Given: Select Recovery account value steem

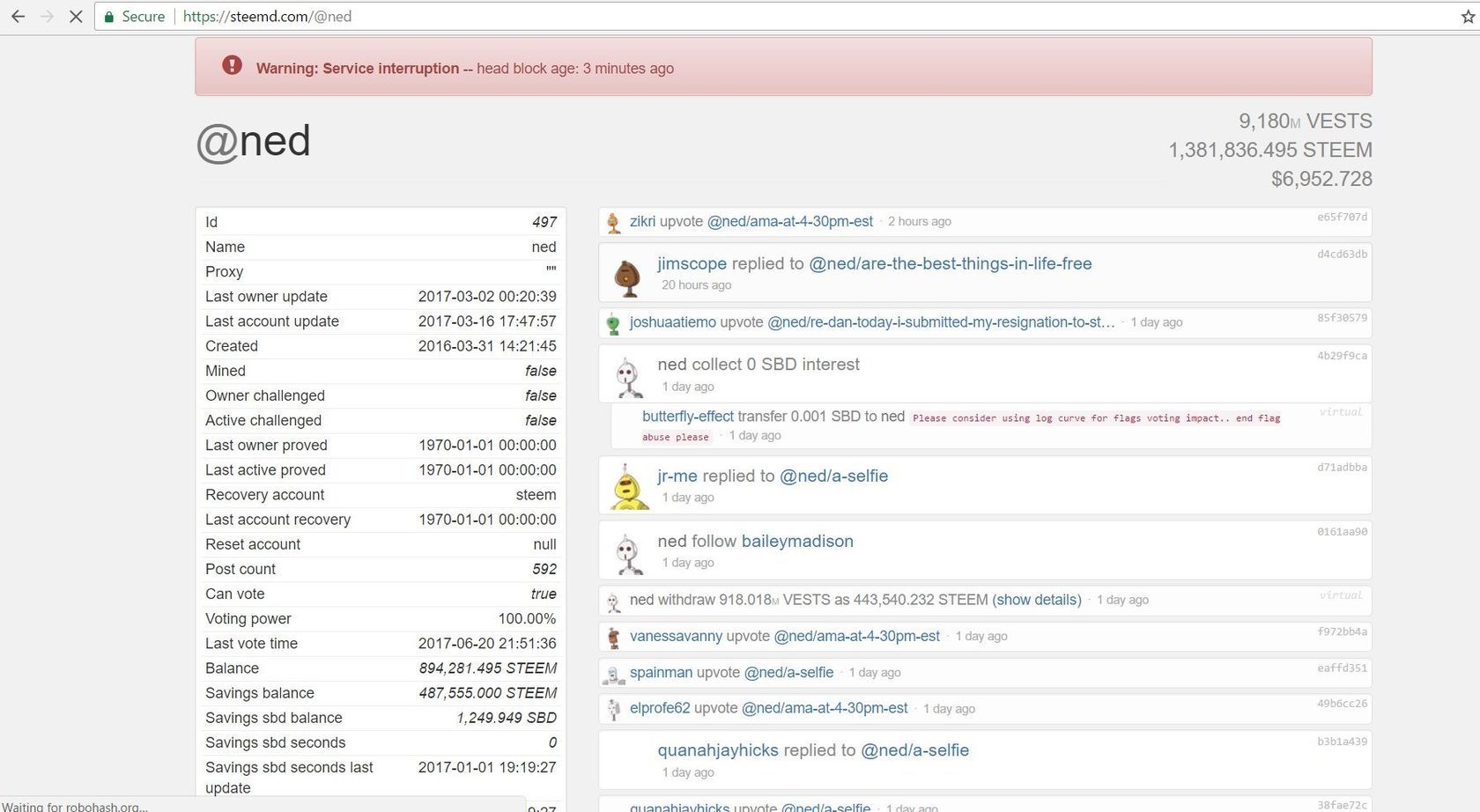Looking at the screenshot, I should [536, 494].
